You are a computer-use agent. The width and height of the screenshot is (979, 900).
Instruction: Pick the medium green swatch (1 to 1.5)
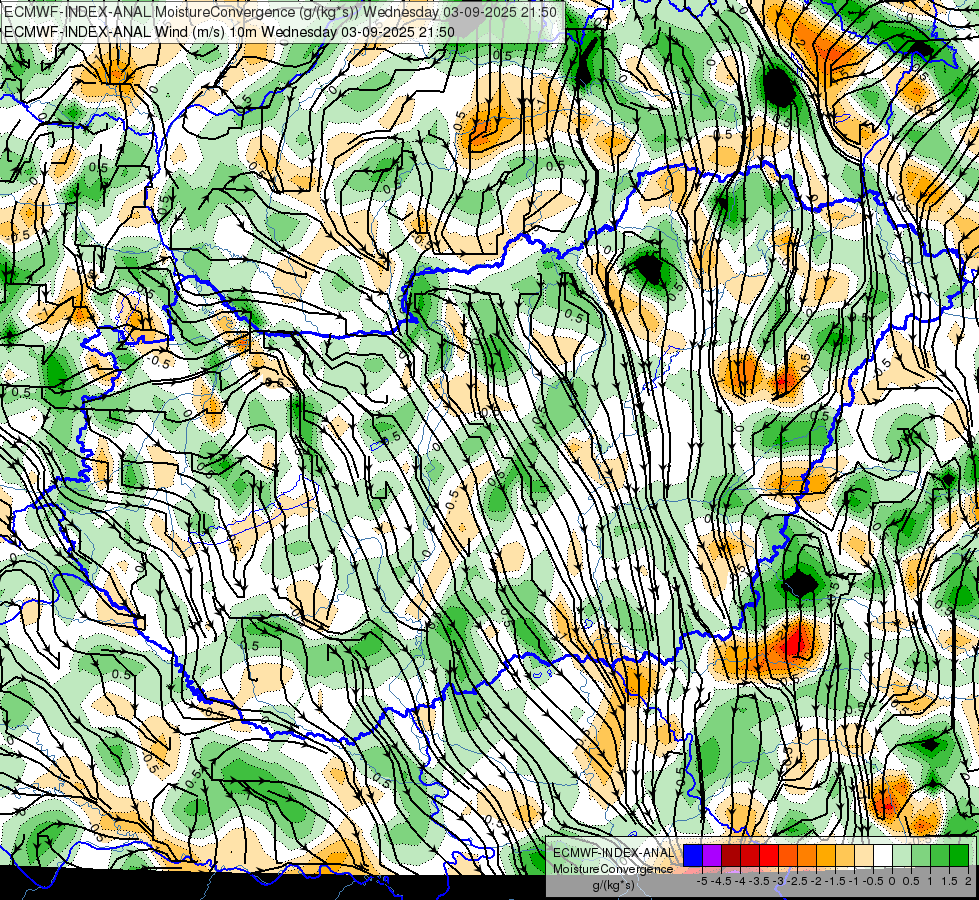(940, 855)
